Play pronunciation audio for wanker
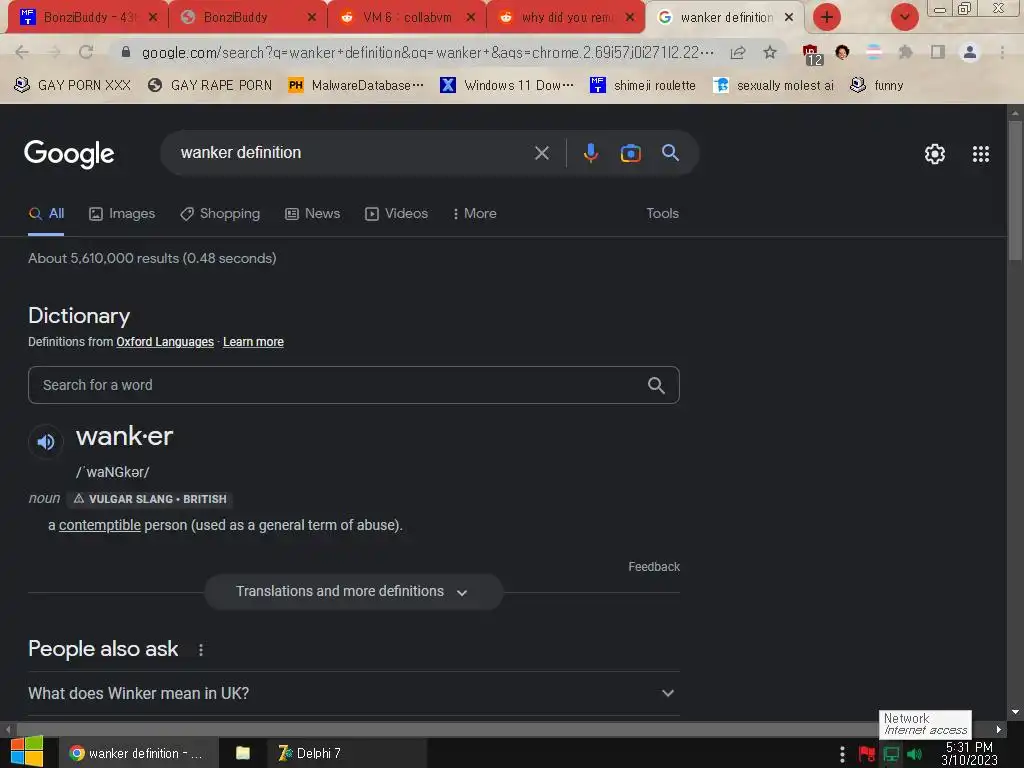Viewport: 1024px width, 768px height. point(46,442)
